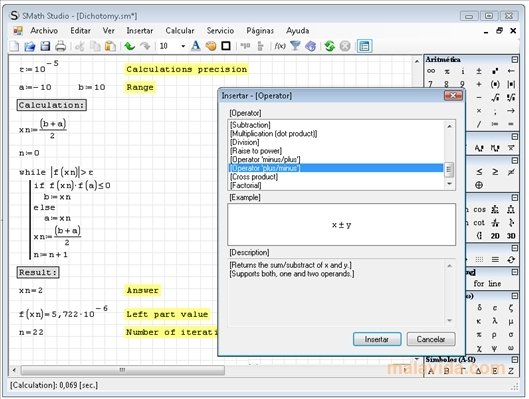Screen dimensions: 529x399
Task: Insert the absolute value |▪| operator
Action: [511, 84]
